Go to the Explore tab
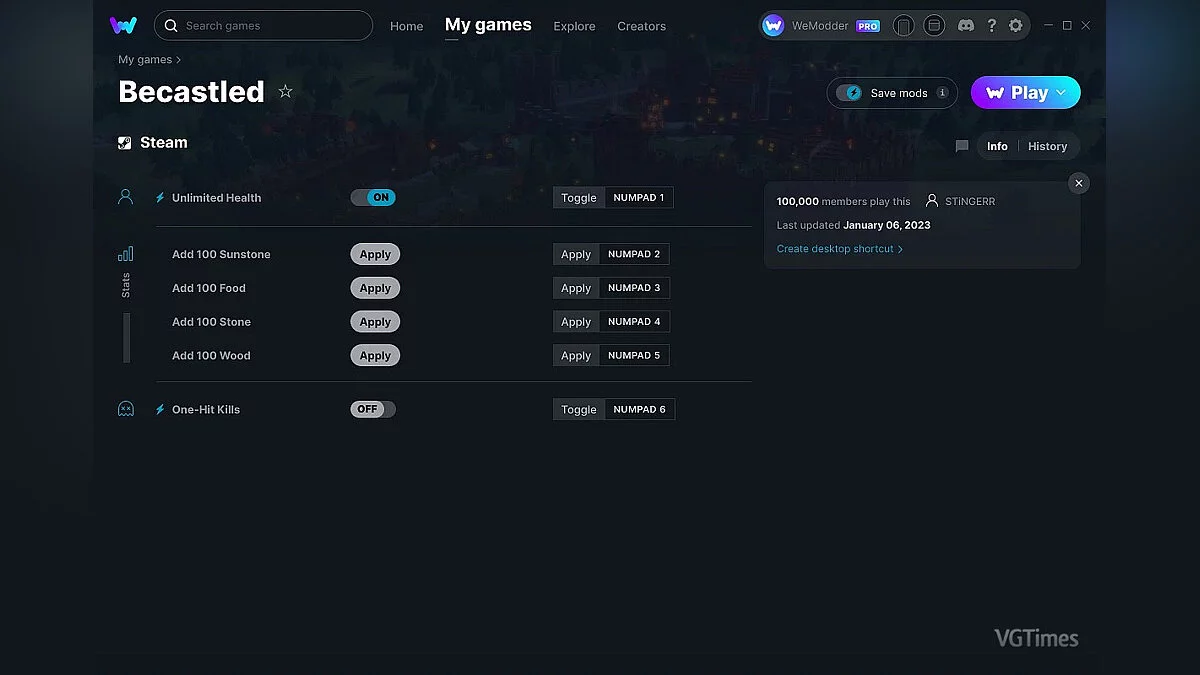 [574, 26]
